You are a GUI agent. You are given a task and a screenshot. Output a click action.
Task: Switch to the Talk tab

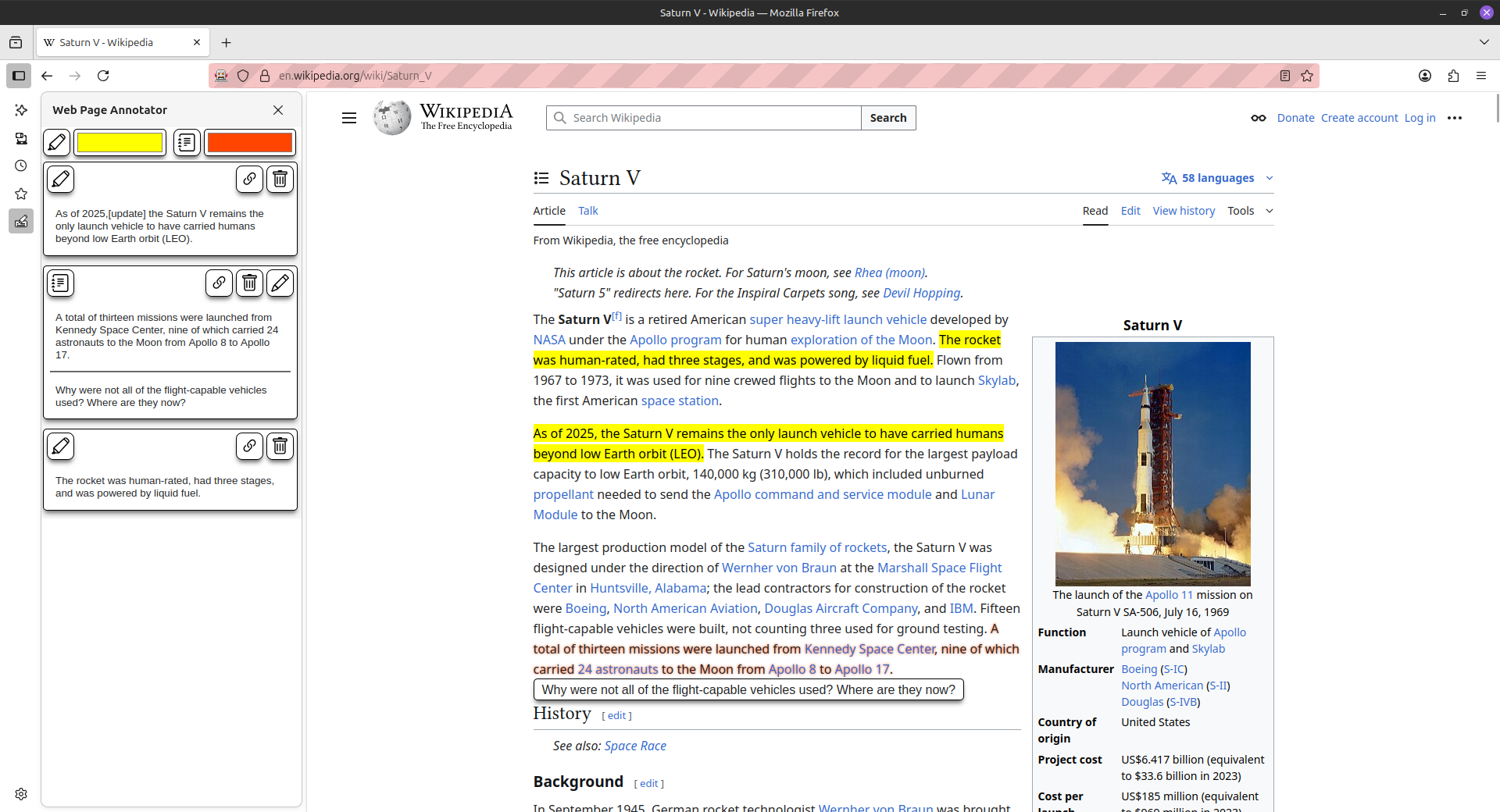587,211
